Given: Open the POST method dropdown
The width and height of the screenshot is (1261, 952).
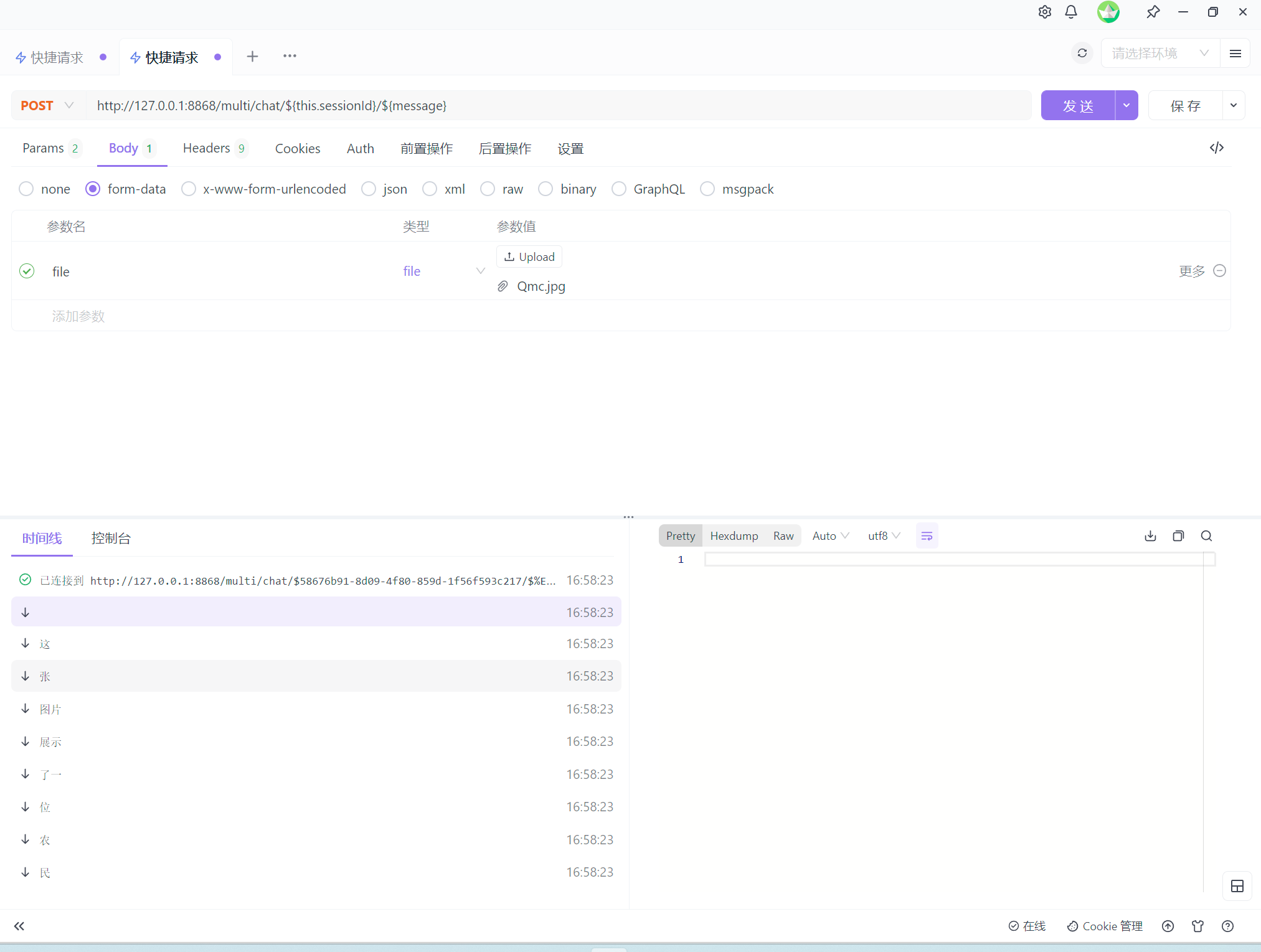Looking at the screenshot, I should point(47,105).
